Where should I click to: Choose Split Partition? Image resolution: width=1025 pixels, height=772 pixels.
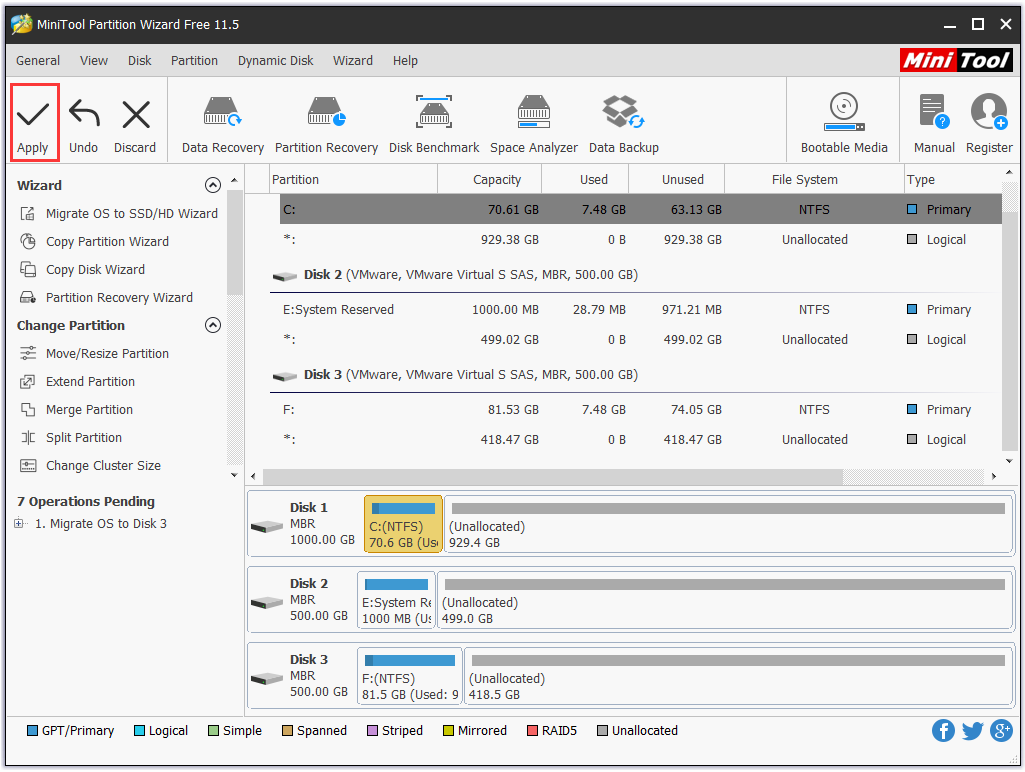[71, 438]
